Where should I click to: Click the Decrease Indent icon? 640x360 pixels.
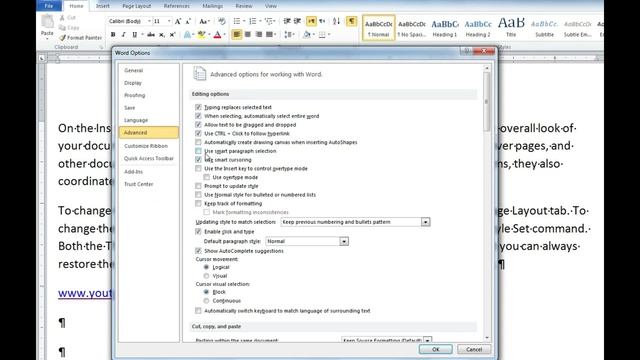click(x=287, y=21)
